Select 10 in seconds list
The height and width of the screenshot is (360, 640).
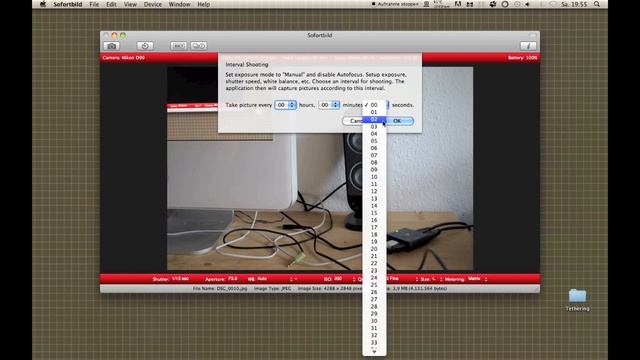374,177
